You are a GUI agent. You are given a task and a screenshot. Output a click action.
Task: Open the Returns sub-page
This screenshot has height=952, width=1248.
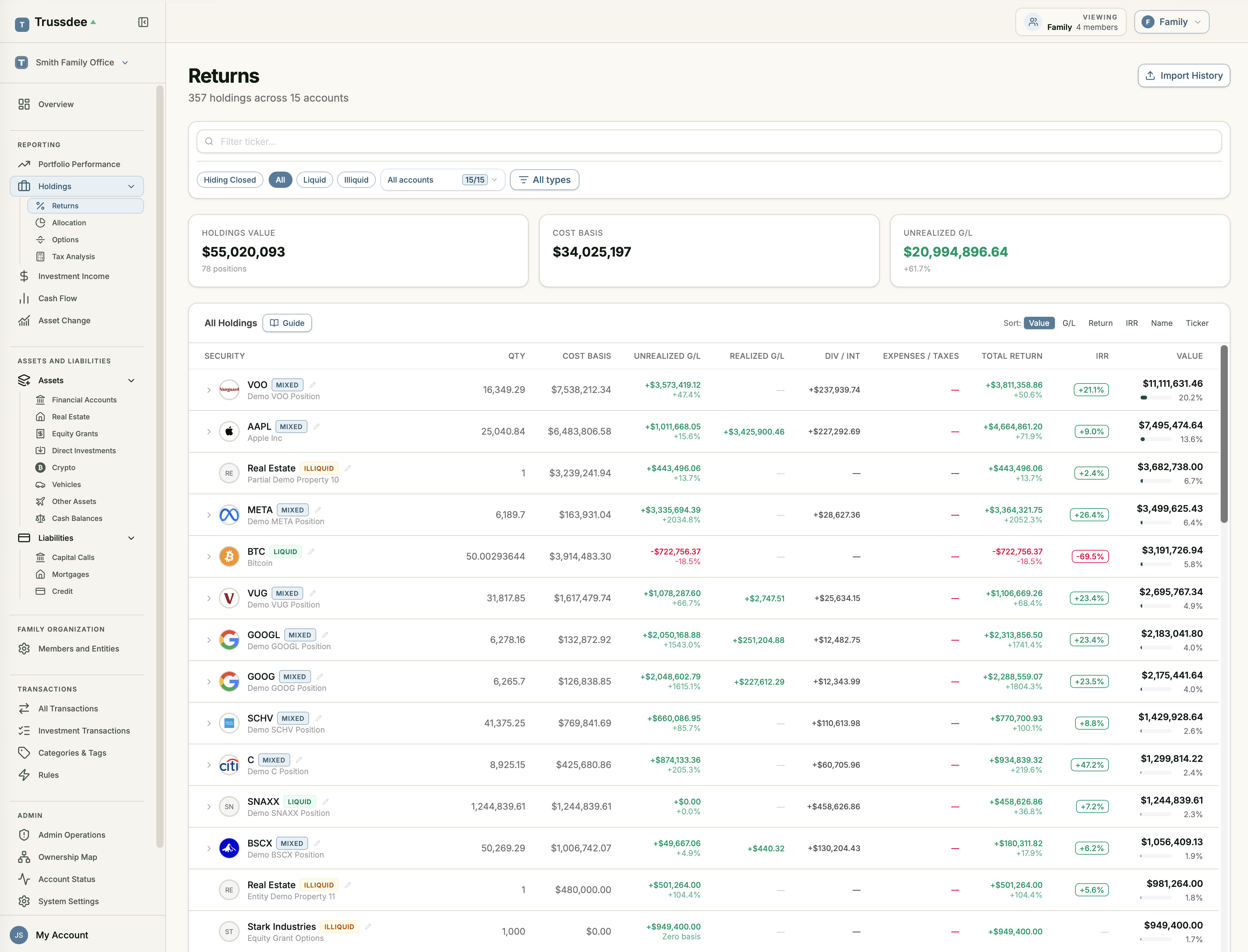click(x=85, y=206)
